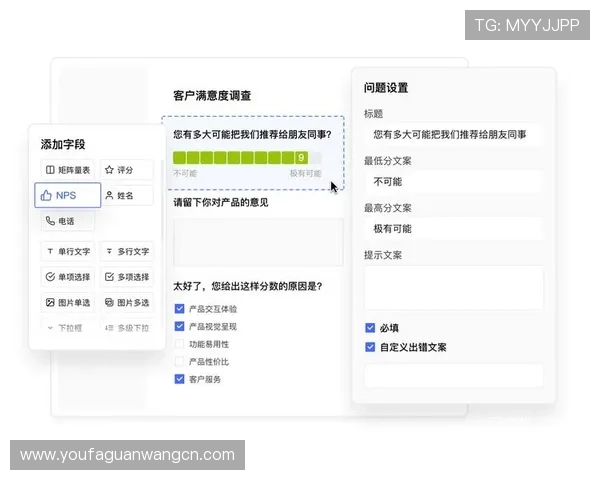Add the 评分 star rating field
This screenshot has width=600, height=480.
coord(127,170)
